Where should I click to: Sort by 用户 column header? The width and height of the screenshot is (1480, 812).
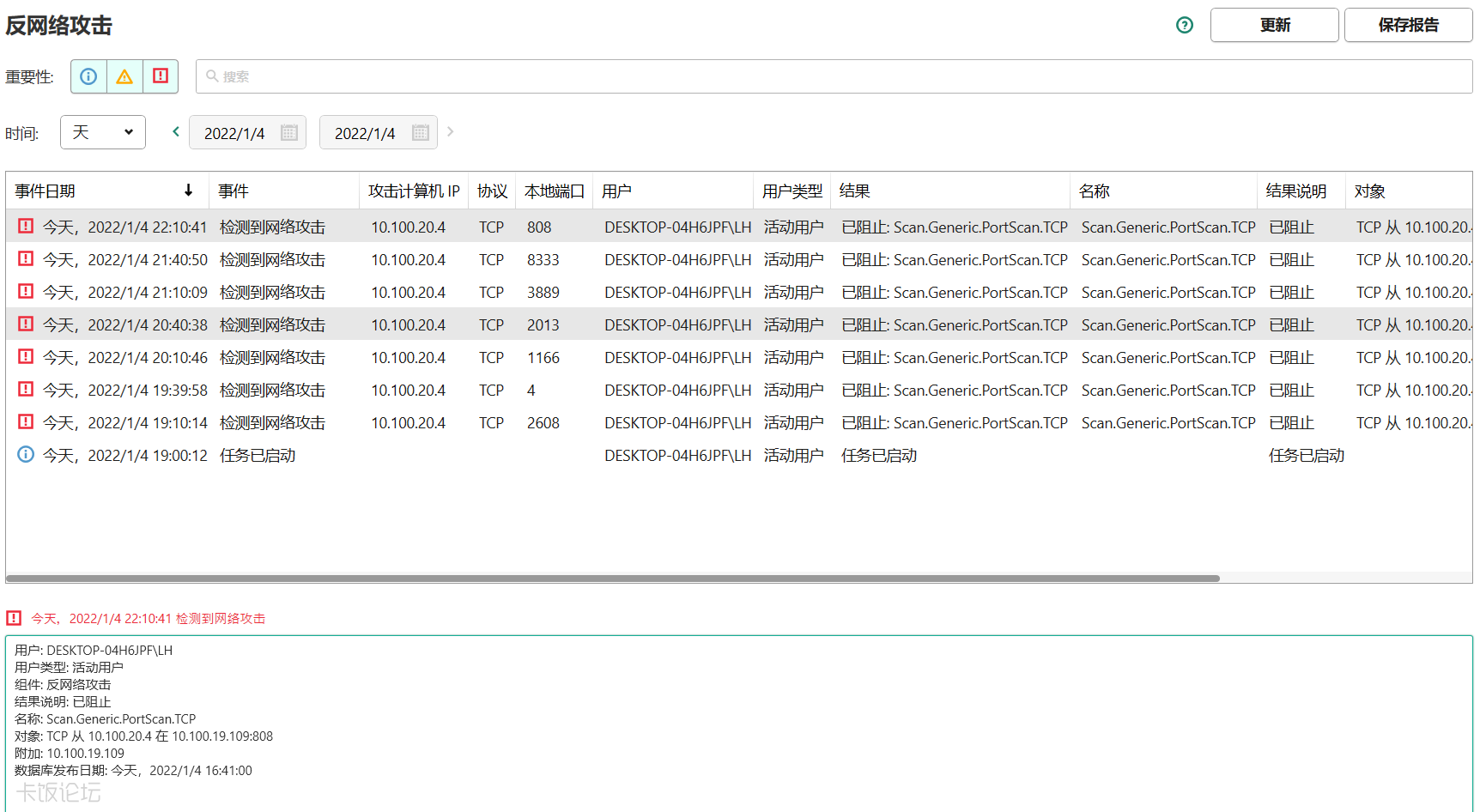tap(673, 191)
